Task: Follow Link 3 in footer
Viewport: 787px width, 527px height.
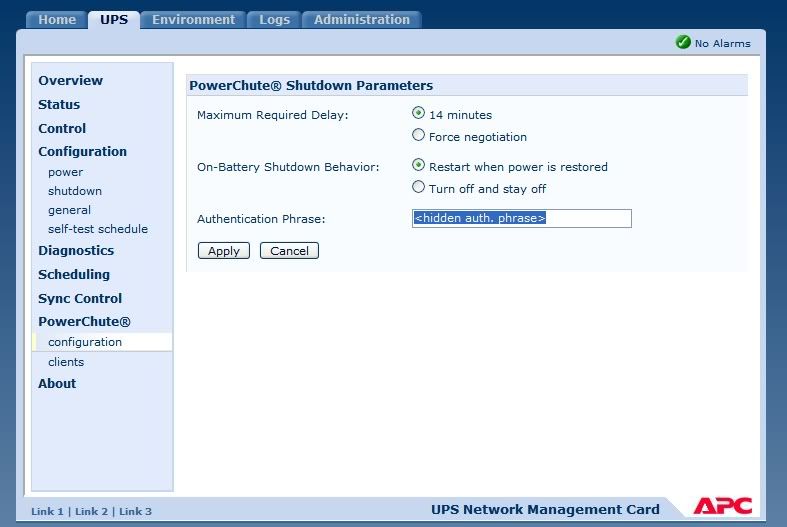Action: [x=135, y=511]
